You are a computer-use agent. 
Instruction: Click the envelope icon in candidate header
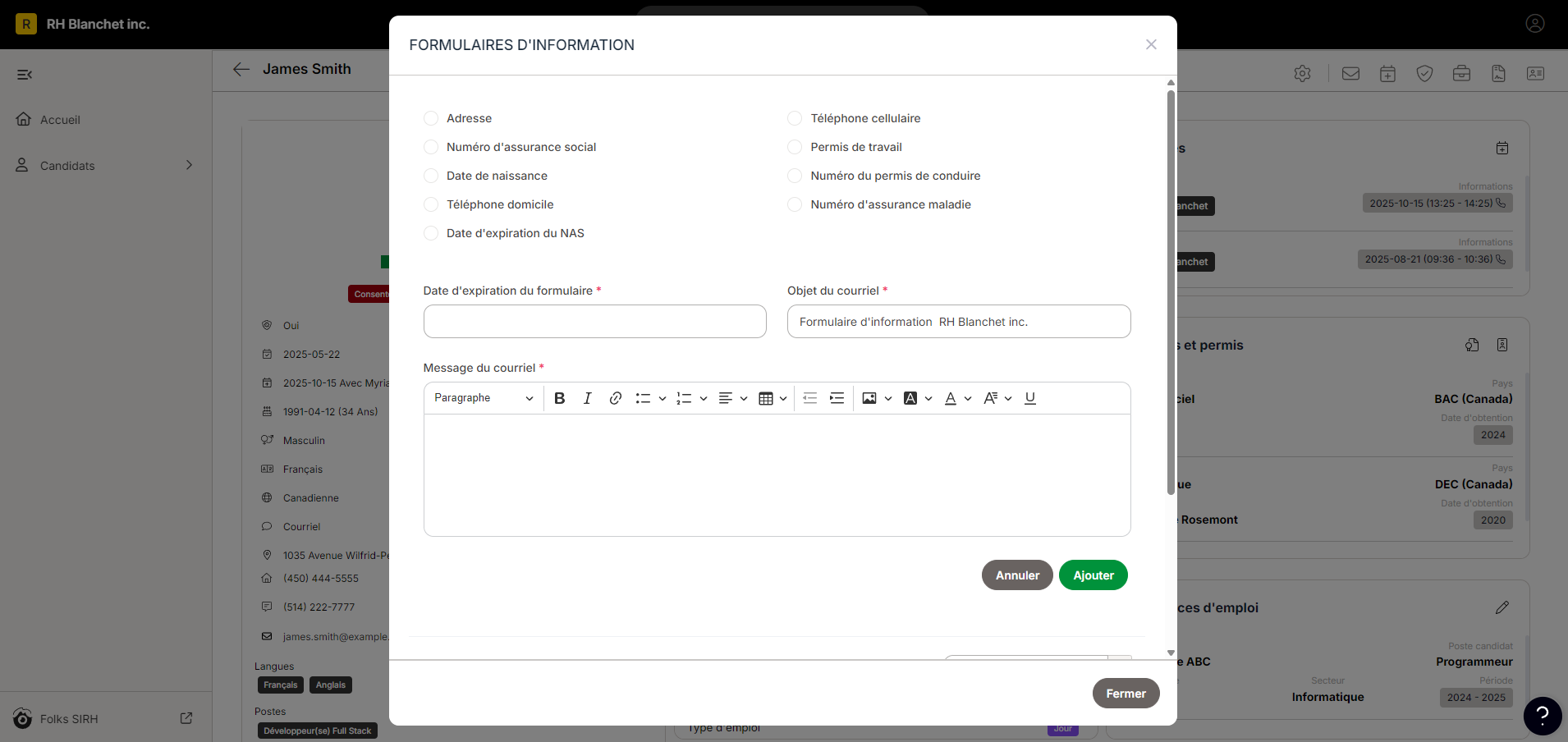(1350, 74)
